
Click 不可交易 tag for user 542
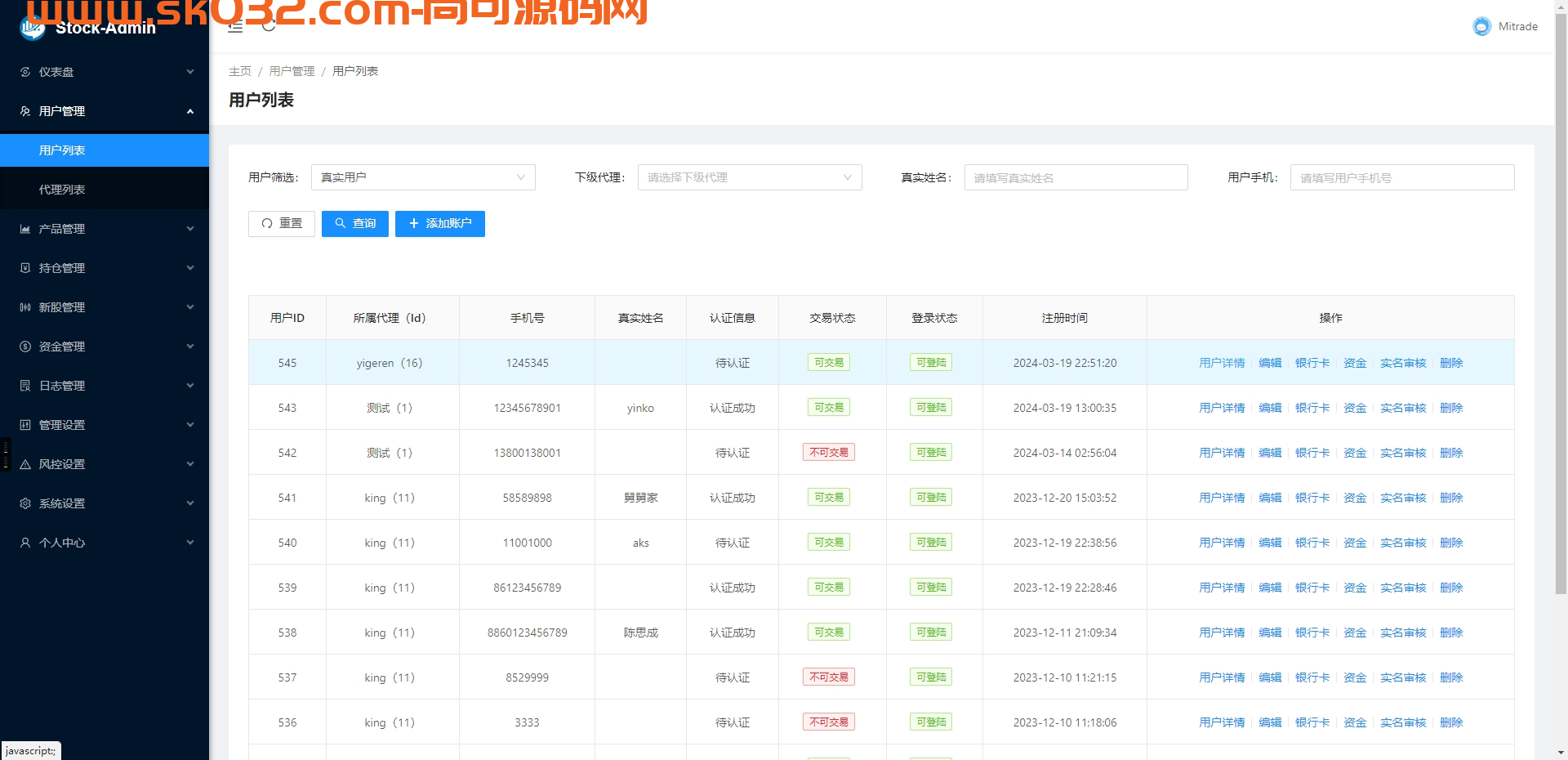[x=829, y=453]
